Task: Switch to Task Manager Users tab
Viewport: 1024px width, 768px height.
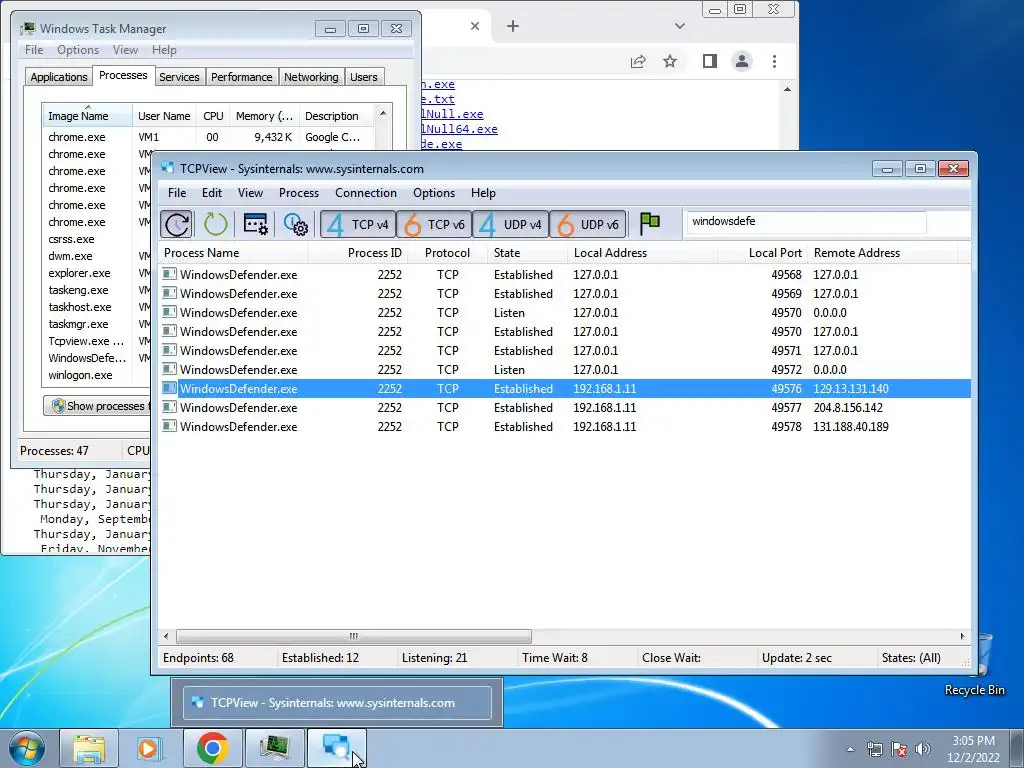Action: (364, 77)
